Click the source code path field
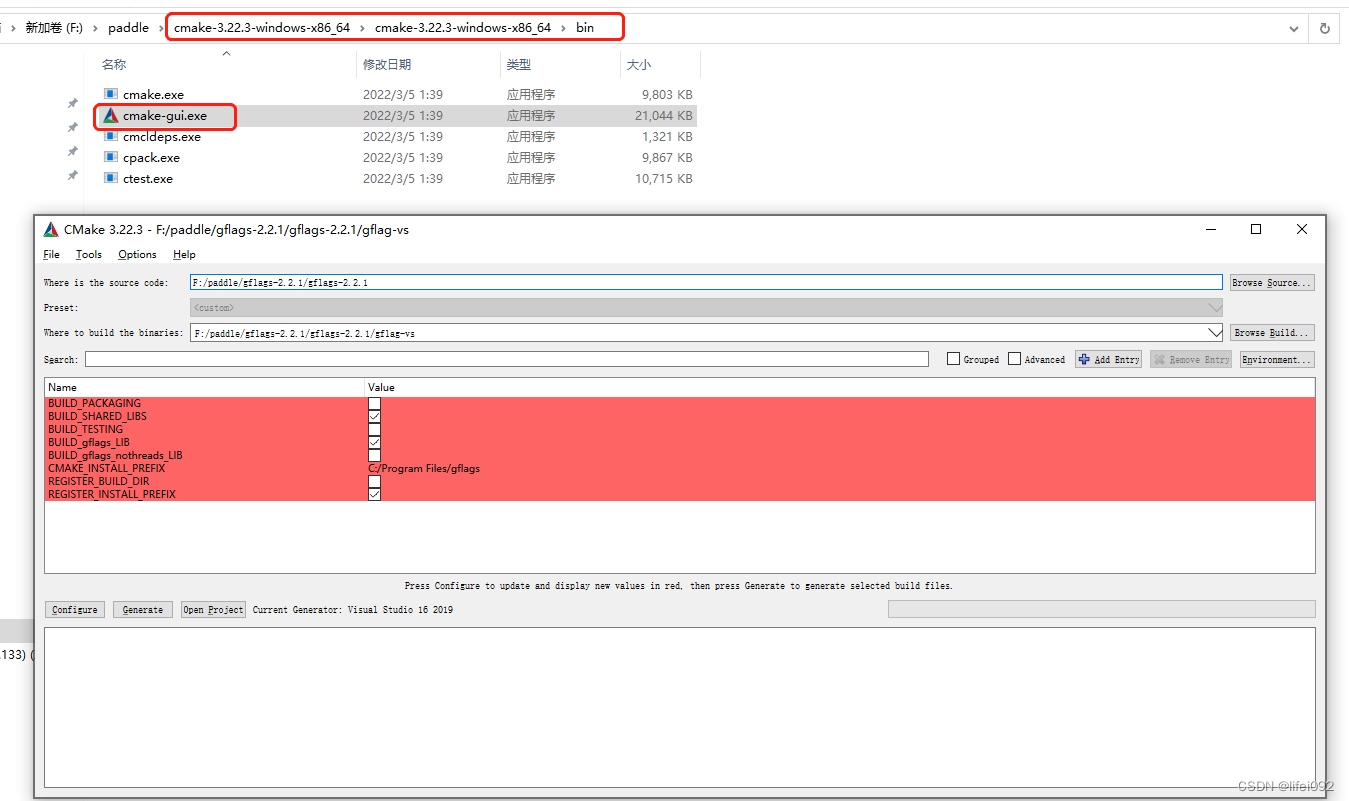 click(706, 283)
